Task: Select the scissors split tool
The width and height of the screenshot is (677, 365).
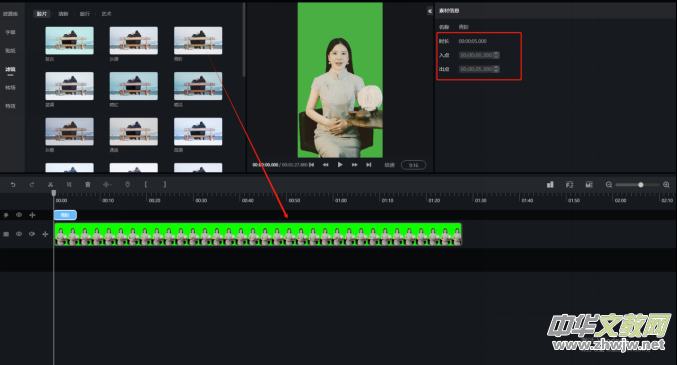Action: [x=51, y=184]
